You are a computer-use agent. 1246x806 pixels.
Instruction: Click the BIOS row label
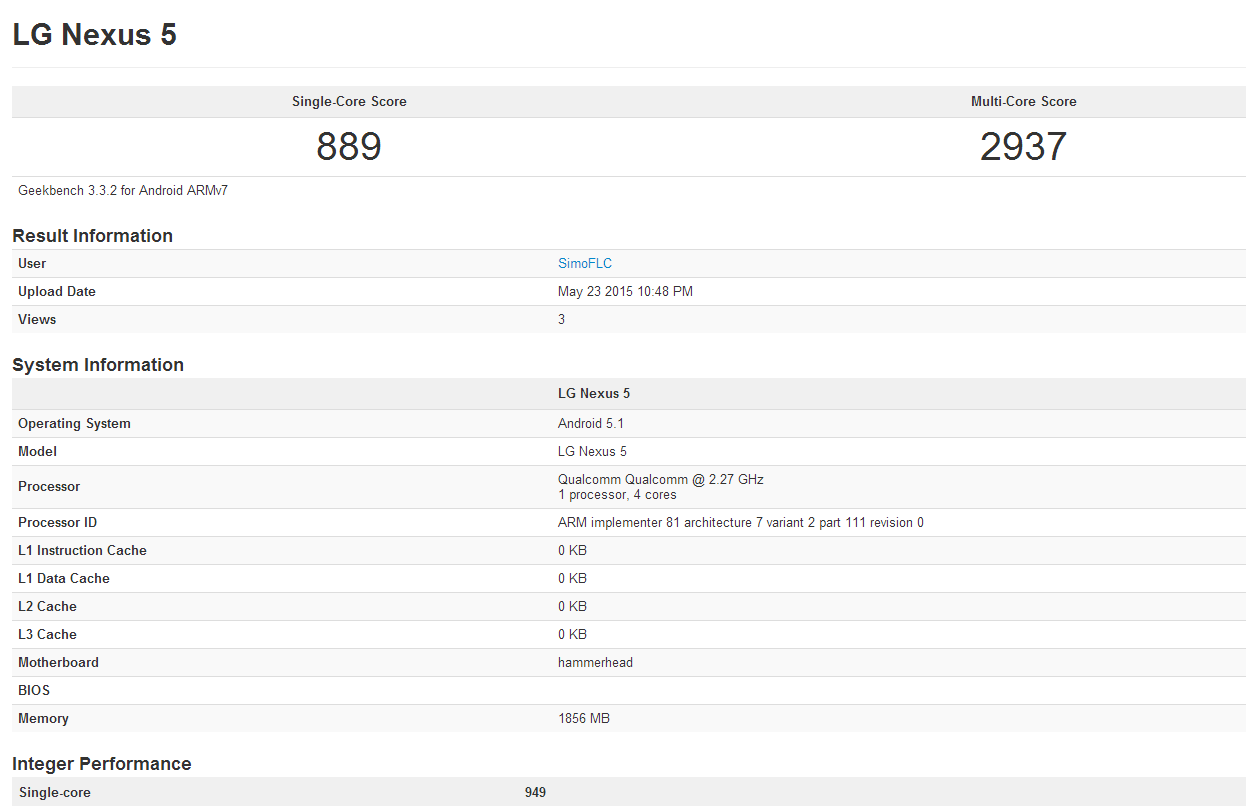click(x=34, y=691)
